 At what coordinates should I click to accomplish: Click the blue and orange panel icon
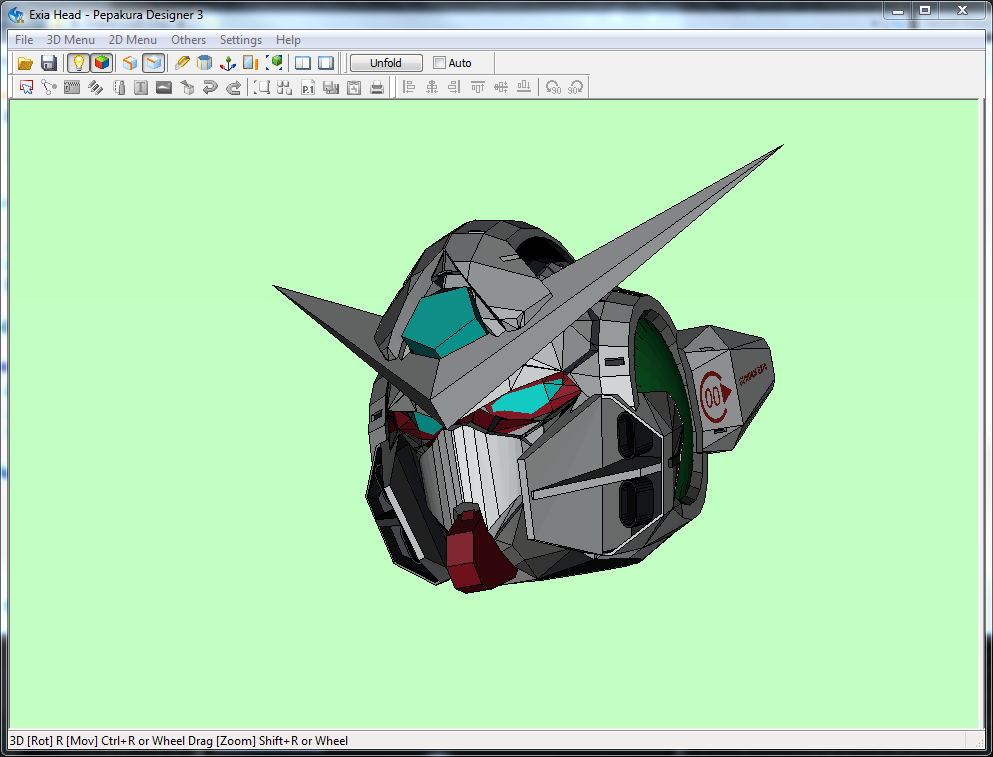251,63
